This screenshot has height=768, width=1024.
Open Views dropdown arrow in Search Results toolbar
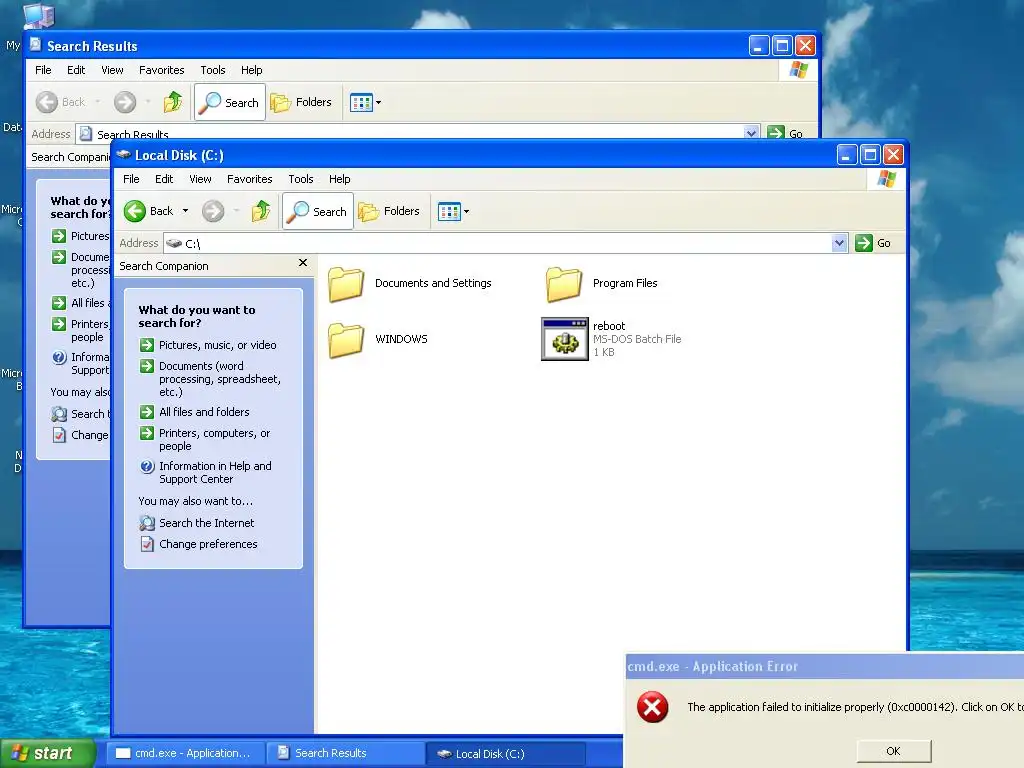pyautogui.click(x=378, y=103)
